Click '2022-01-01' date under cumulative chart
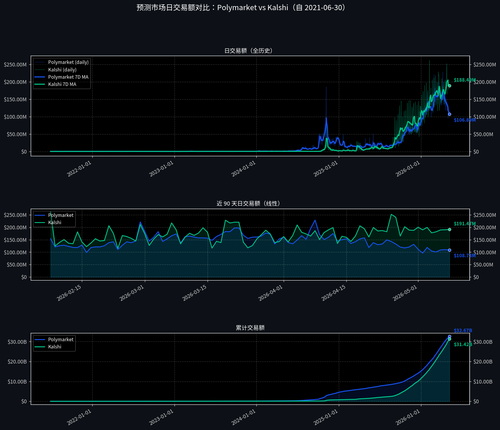 79,417
